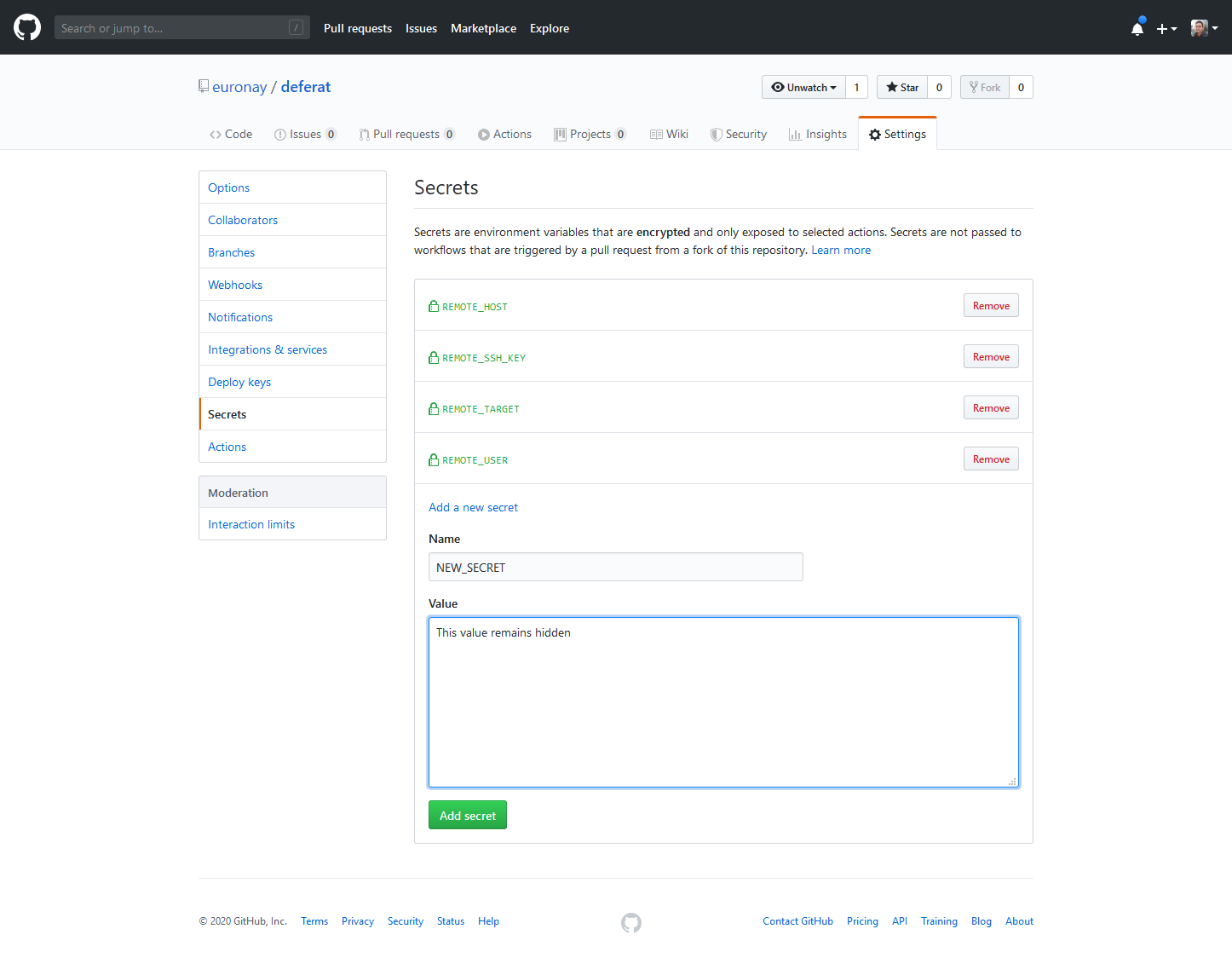Image resolution: width=1232 pixels, height=975 pixels.
Task: Open the API footer link
Action: tap(900, 921)
